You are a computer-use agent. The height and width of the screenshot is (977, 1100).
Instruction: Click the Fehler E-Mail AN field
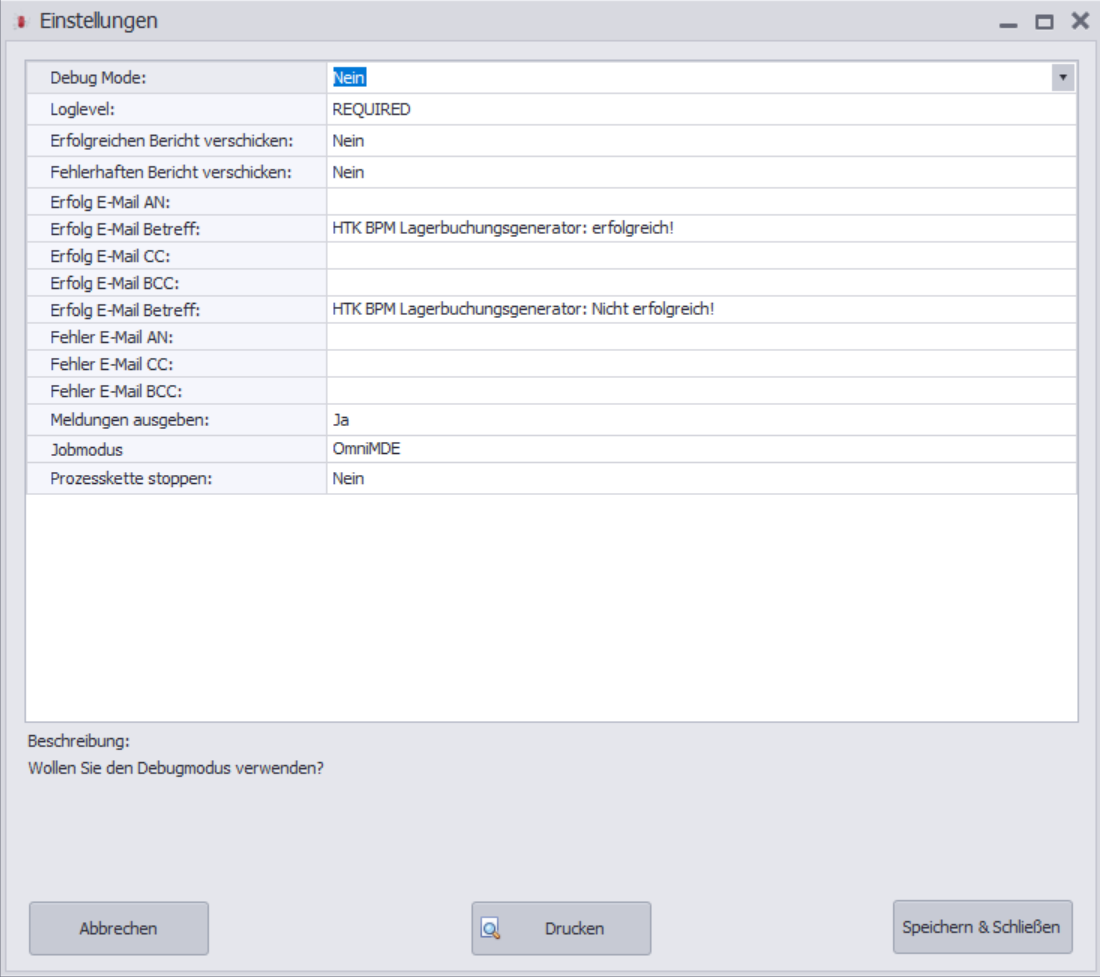[702, 337]
